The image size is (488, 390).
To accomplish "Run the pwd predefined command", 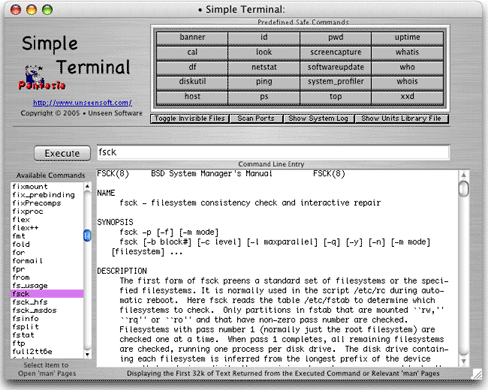I will tap(335, 38).
